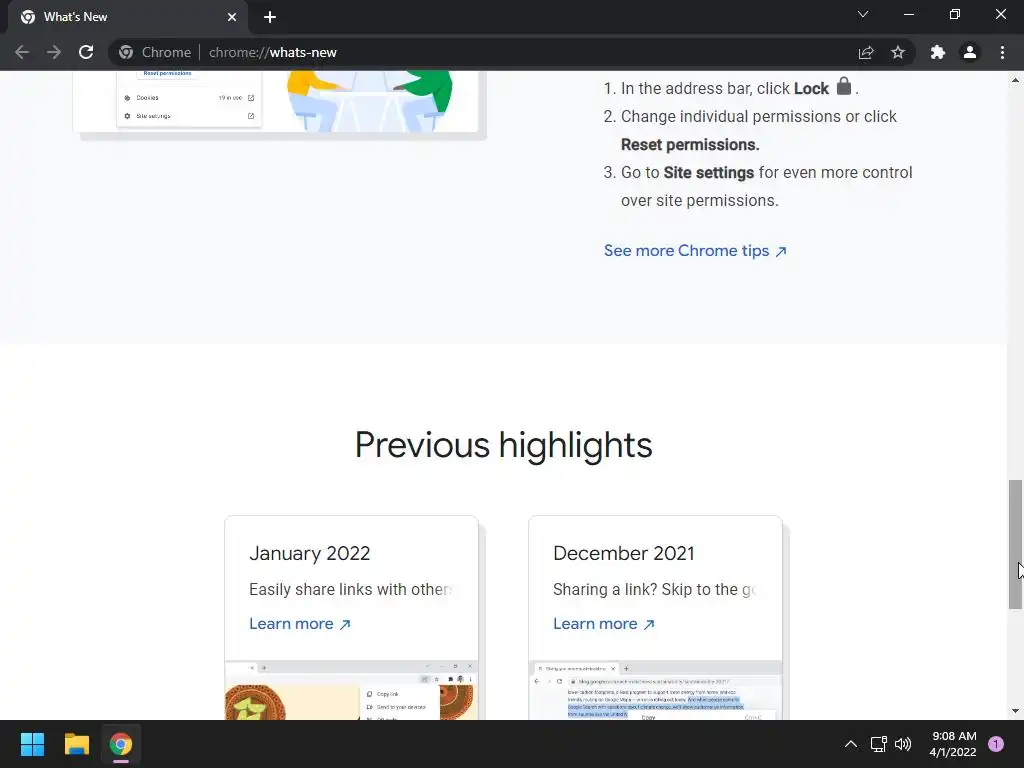Image resolution: width=1024 pixels, height=768 pixels.
Task: Open network settings from the tray icon
Action: [878, 744]
